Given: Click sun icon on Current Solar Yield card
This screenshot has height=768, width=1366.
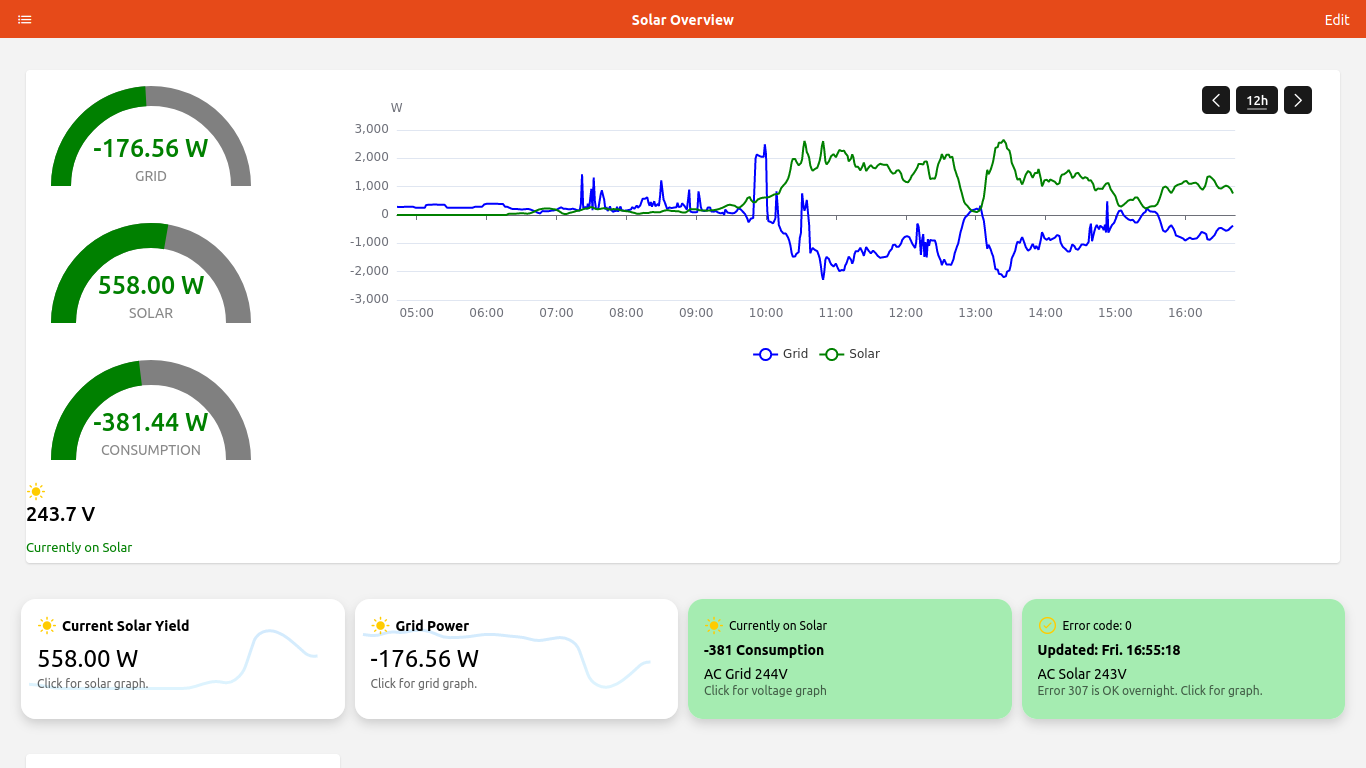Looking at the screenshot, I should 47,626.
